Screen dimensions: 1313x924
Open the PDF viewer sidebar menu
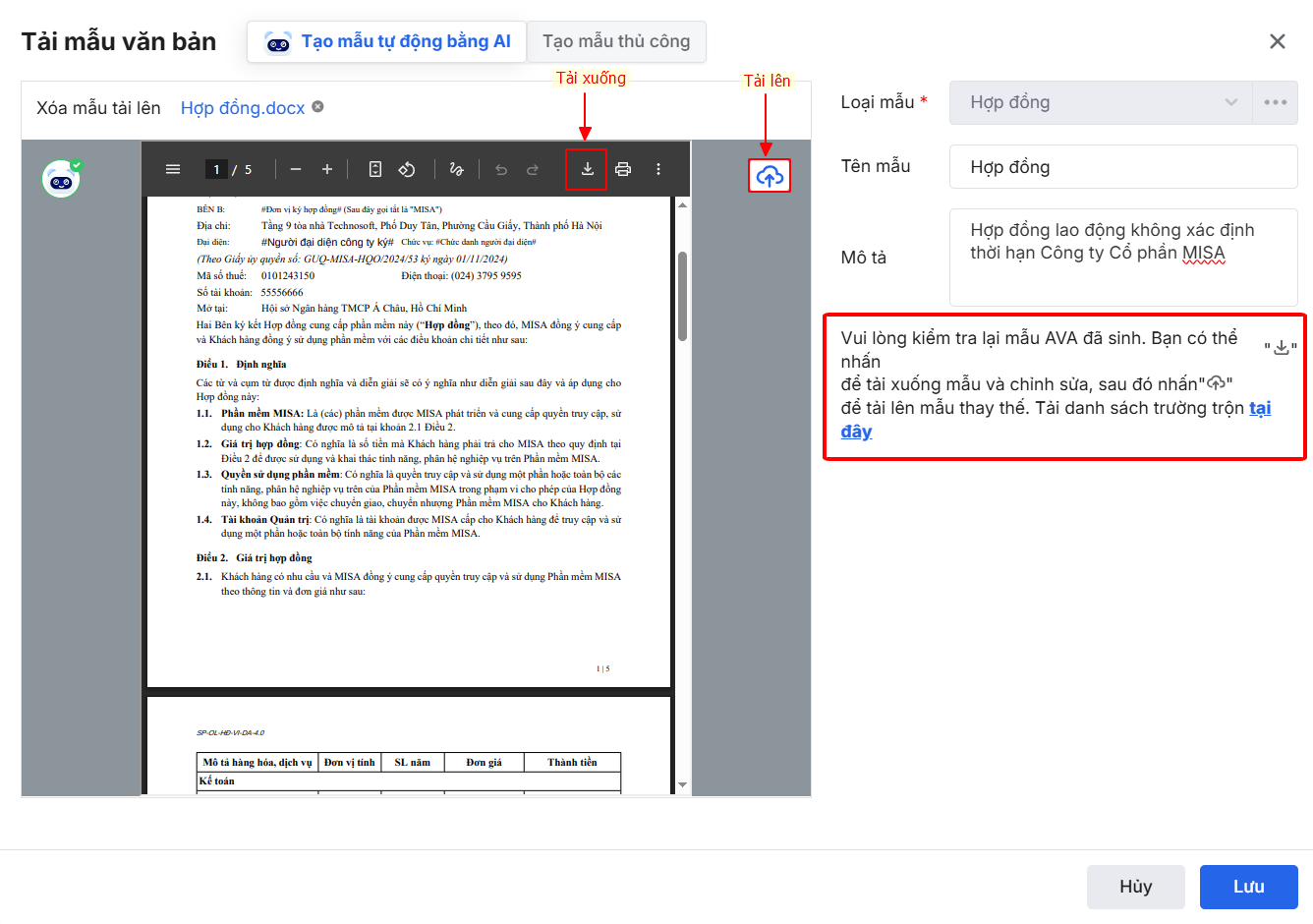(x=173, y=169)
